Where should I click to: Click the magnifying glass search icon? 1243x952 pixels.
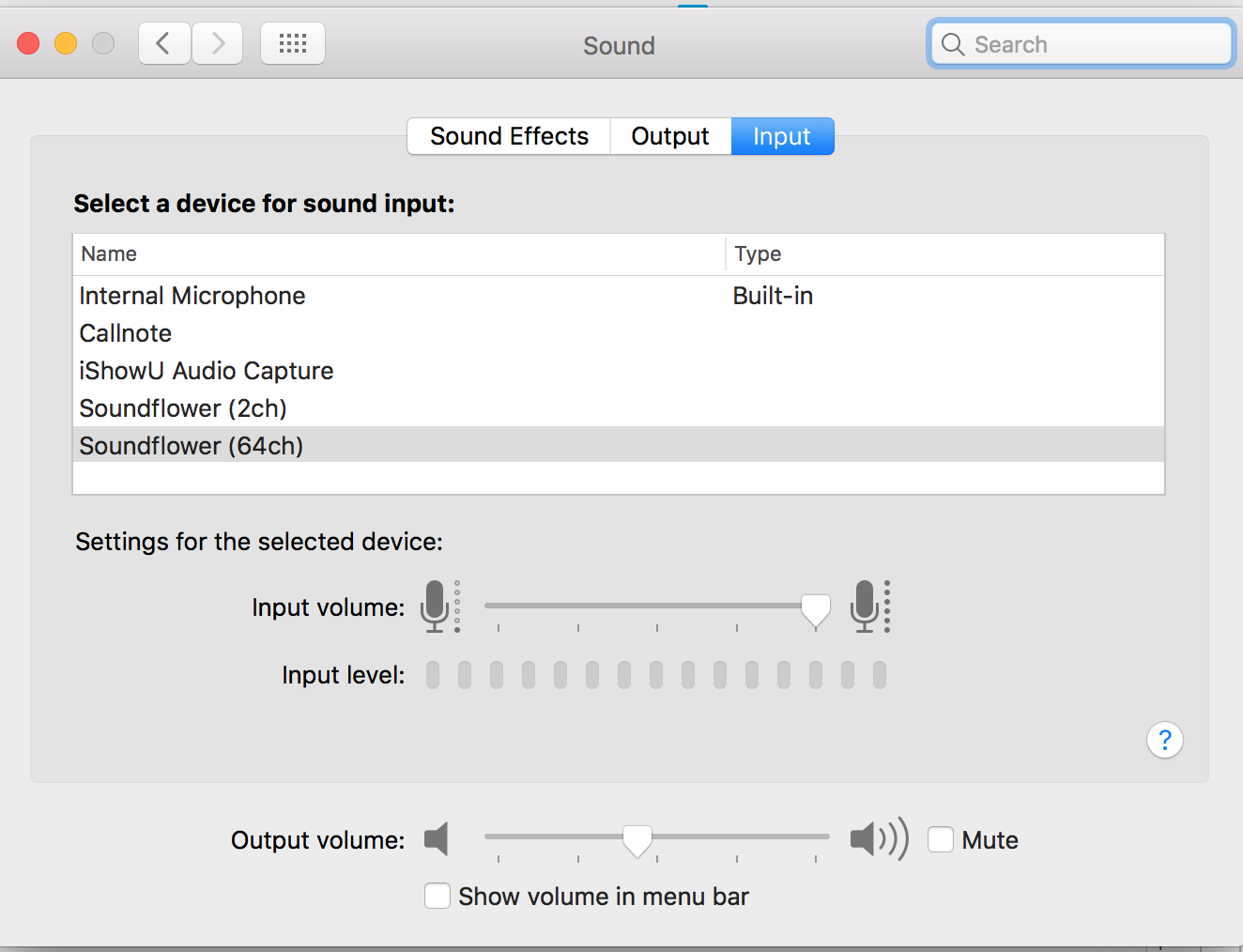(953, 45)
